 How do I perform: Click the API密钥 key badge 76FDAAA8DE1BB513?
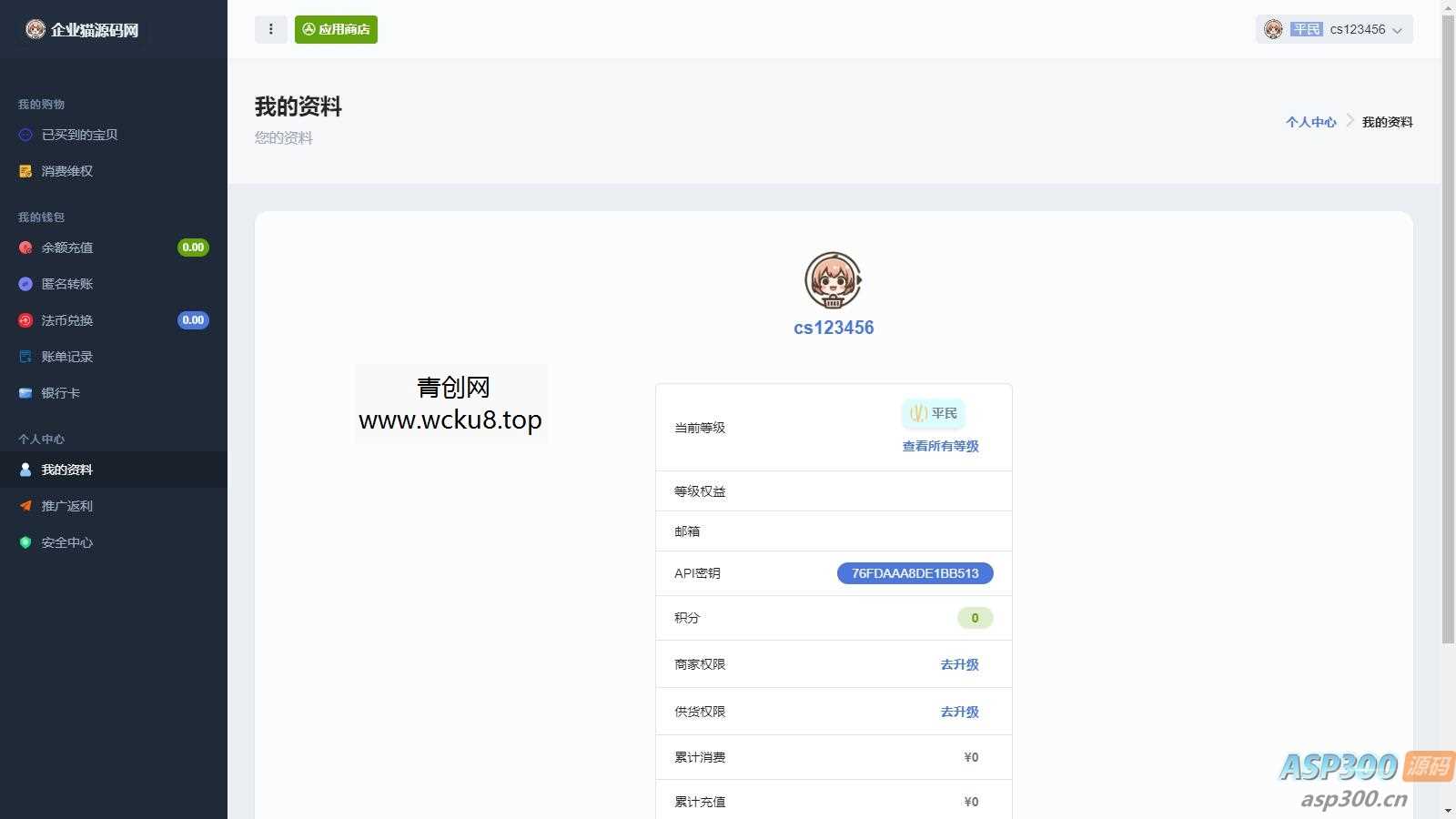(914, 572)
